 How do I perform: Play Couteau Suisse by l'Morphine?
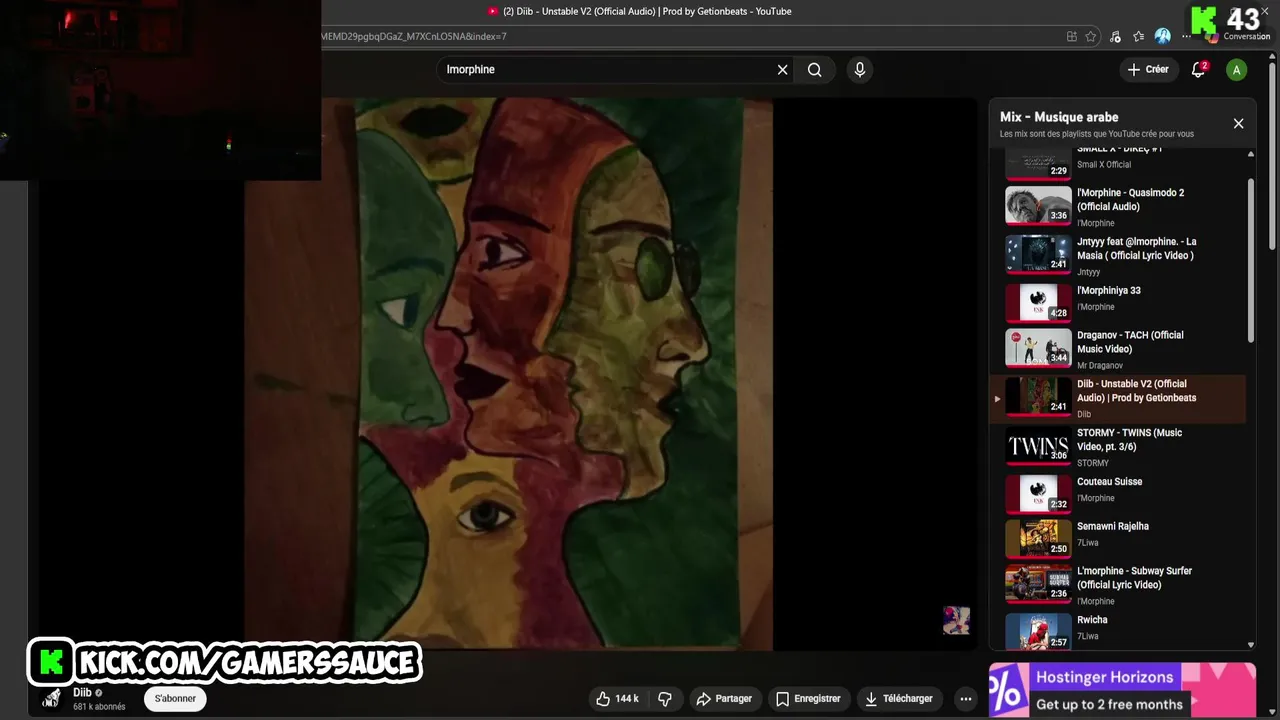pos(1118,494)
